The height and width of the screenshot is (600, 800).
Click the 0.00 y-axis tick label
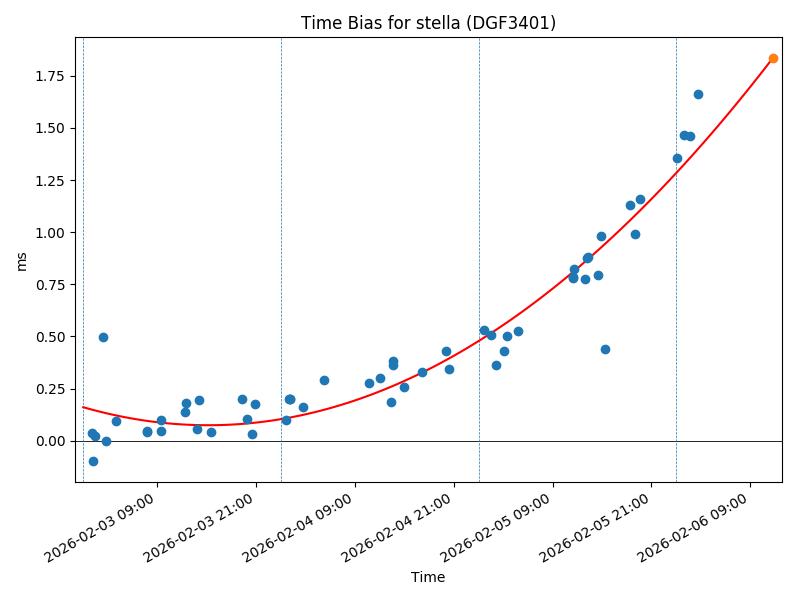(51, 441)
